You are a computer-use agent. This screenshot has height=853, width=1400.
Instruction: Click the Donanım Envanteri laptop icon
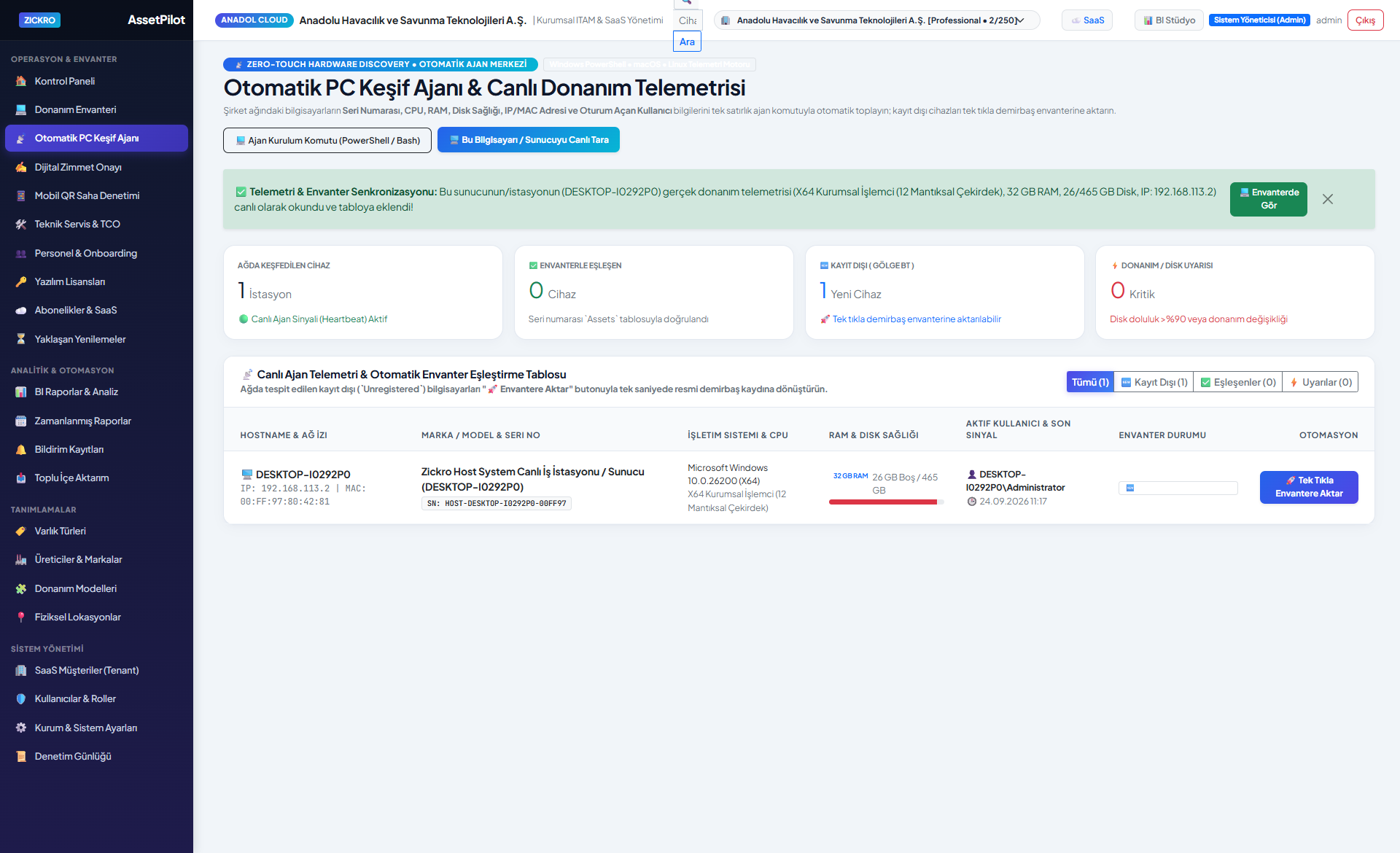pos(21,109)
